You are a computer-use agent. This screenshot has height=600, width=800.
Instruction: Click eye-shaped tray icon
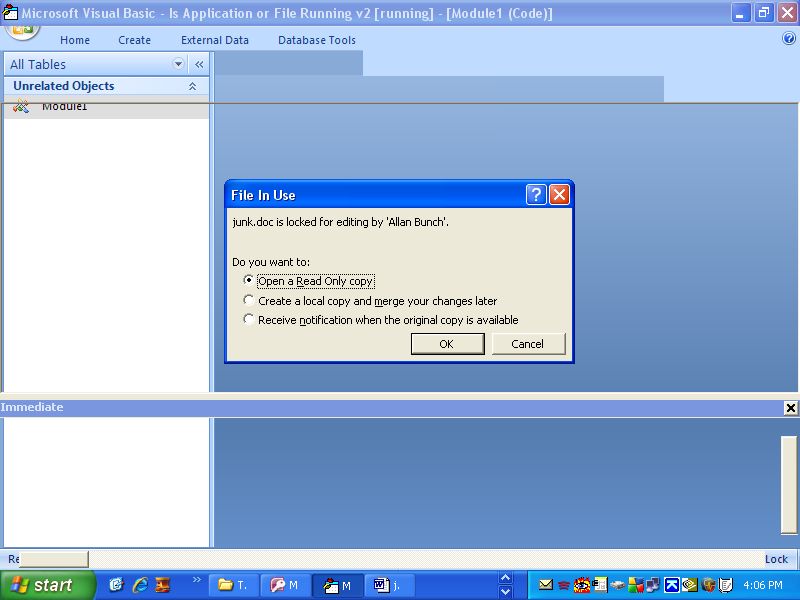pos(582,585)
